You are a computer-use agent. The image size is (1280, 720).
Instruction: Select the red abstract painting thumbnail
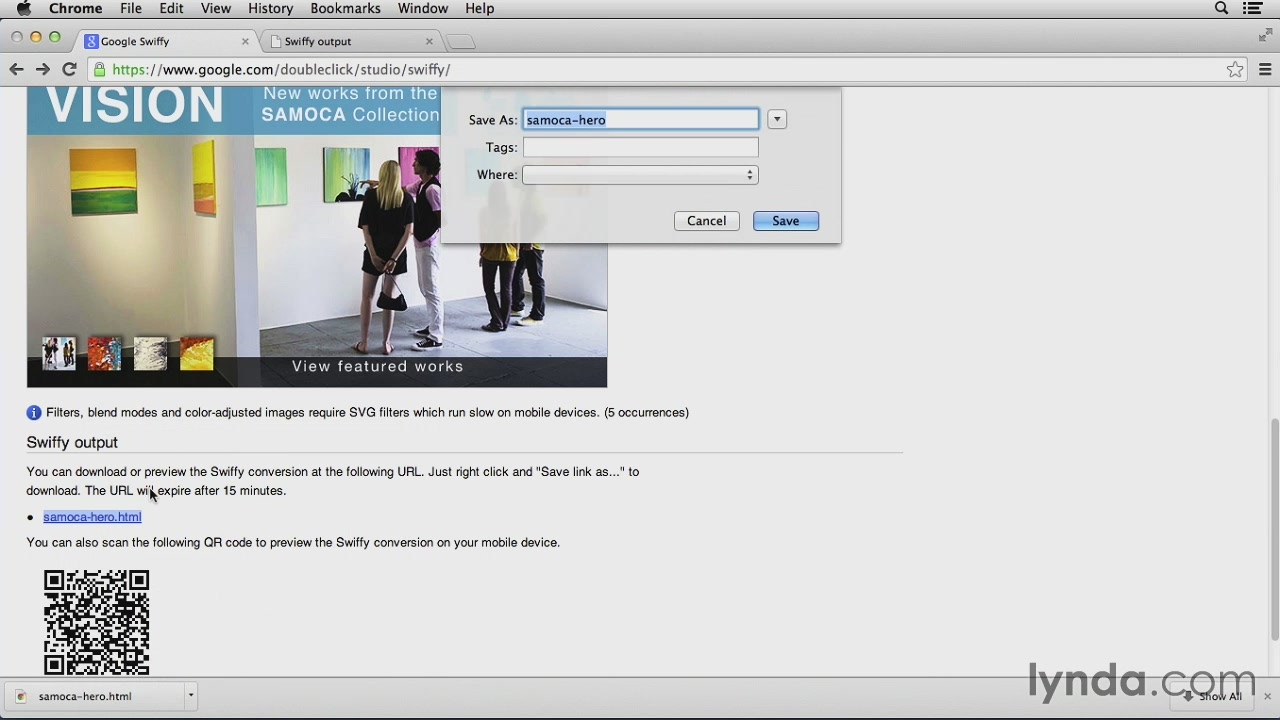click(x=104, y=353)
